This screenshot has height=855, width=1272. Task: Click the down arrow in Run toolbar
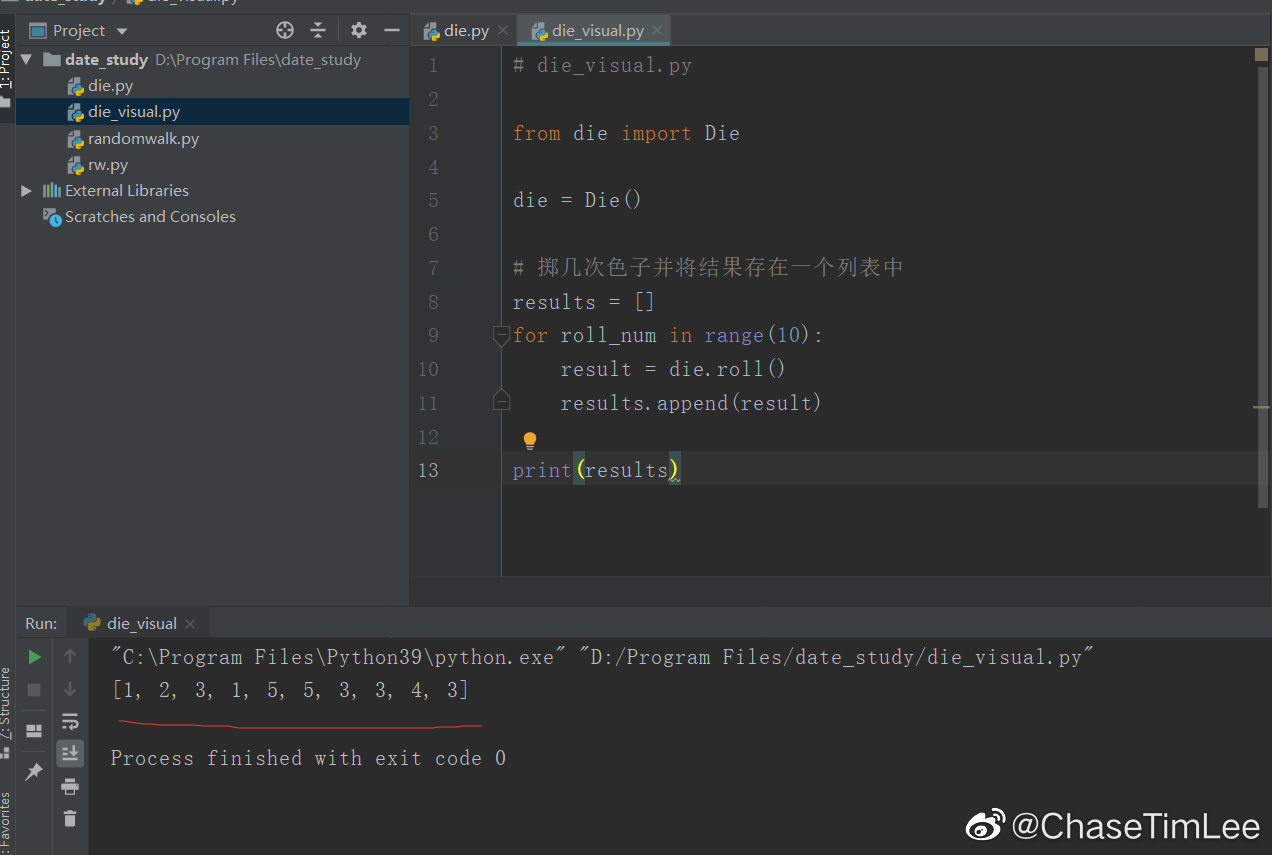[x=69, y=689]
